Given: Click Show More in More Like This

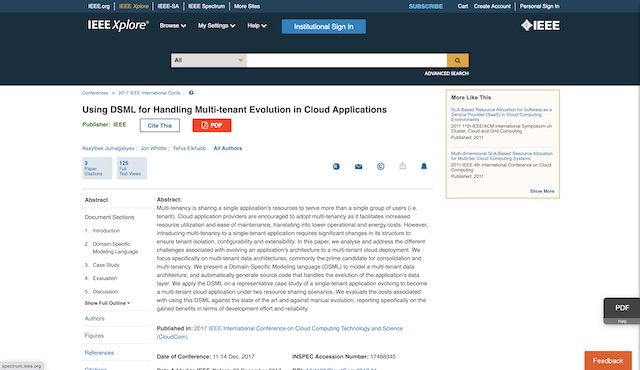Looking at the screenshot, I should tap(542, 191).
